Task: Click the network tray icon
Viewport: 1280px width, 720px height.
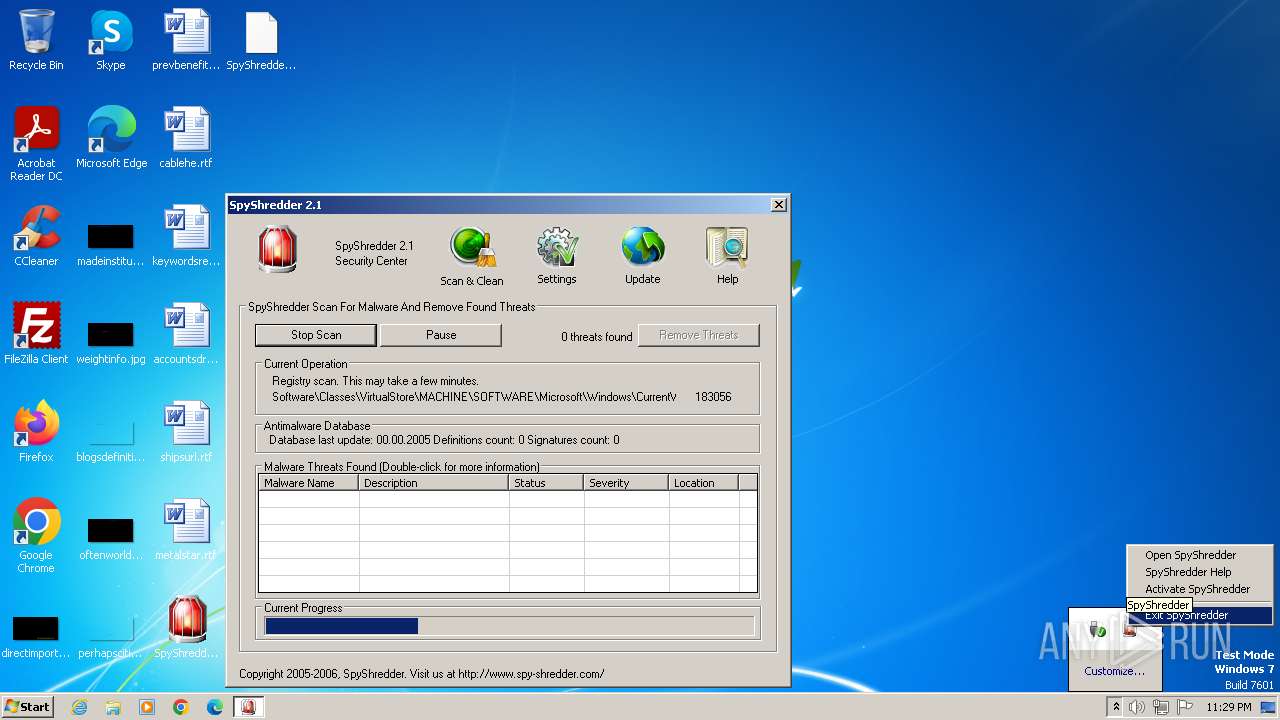Action: pyautogui.click(x=1161, y=707)
